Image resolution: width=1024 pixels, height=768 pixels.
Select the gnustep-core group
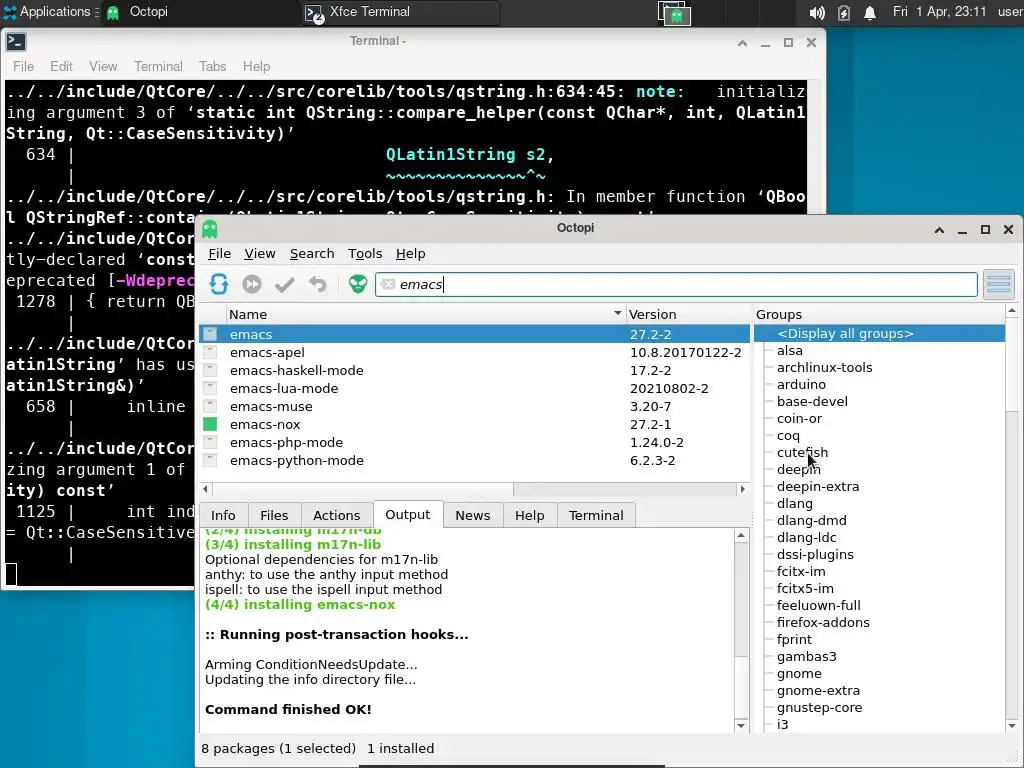click(x=819, y=707)
